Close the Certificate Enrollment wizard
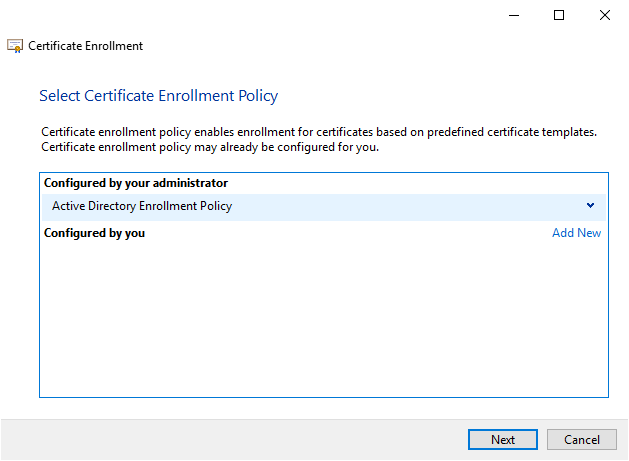Image resolution: width=629 pixels, height=461 pixels. tap(605, 15)
